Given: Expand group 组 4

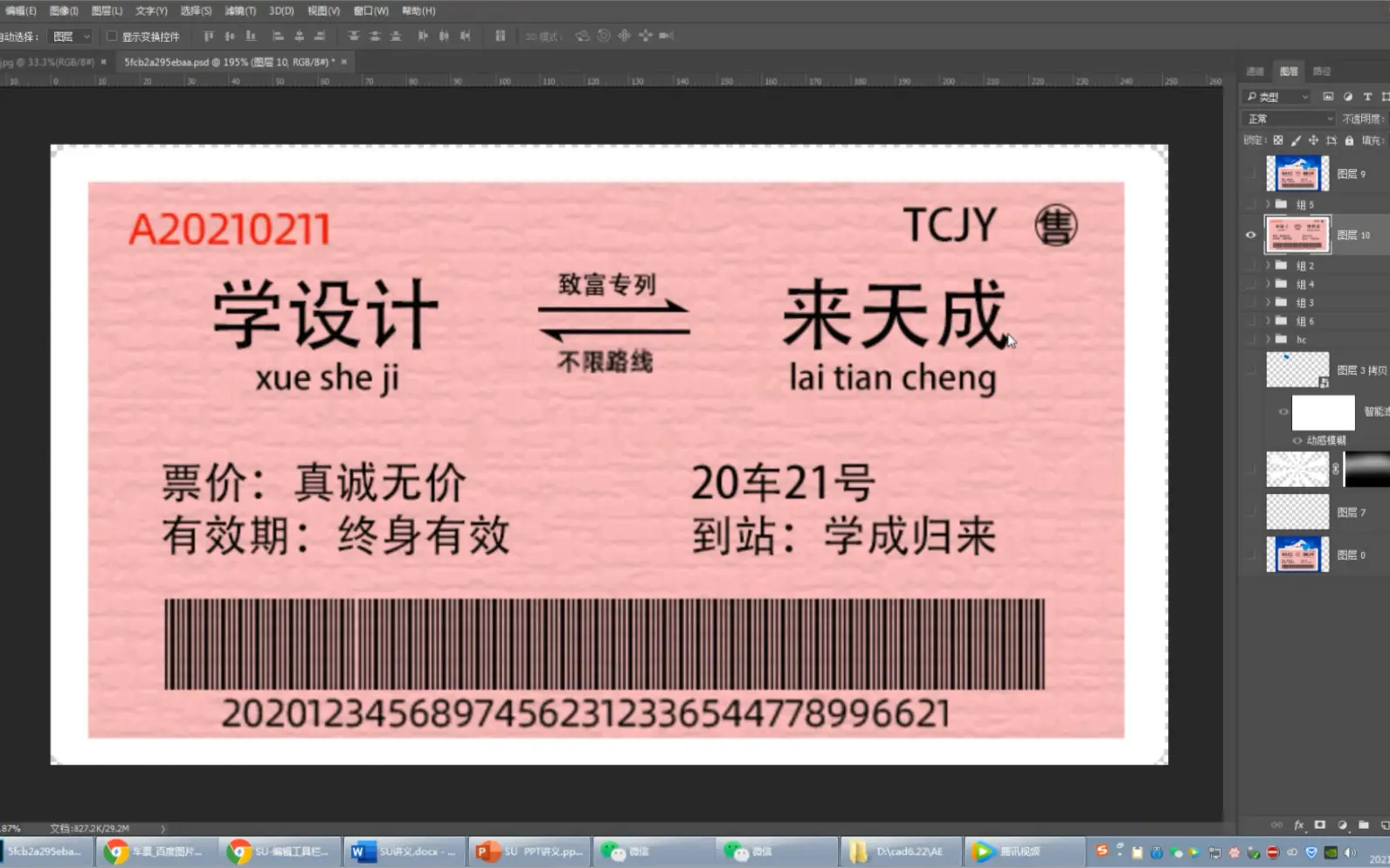Looking at the screenshot, I should 1268,284.
